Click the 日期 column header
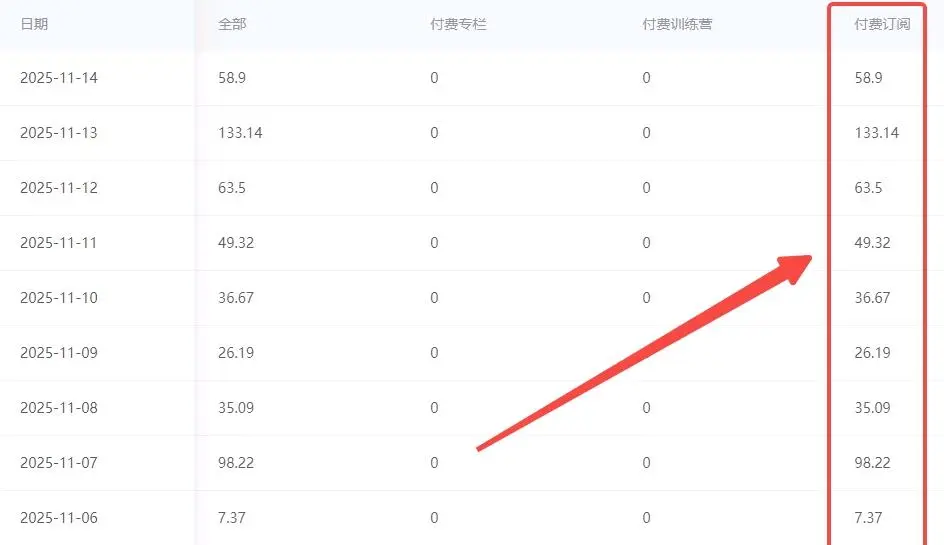 34,24
